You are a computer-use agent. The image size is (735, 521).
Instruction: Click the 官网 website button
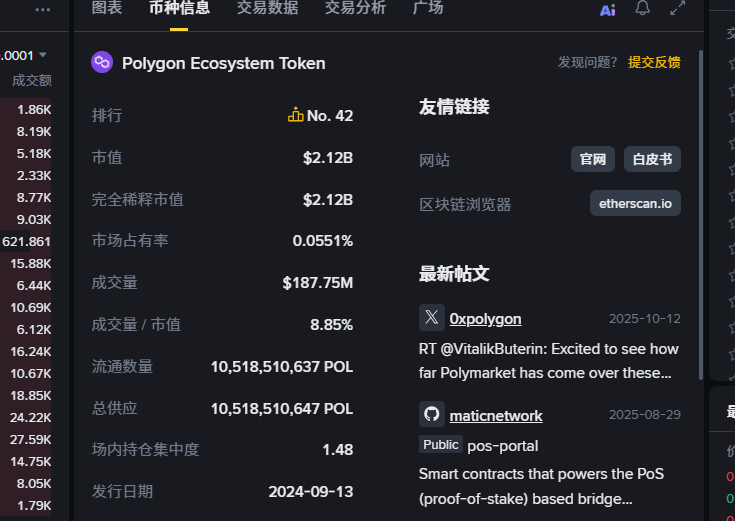tap(593, 159)
